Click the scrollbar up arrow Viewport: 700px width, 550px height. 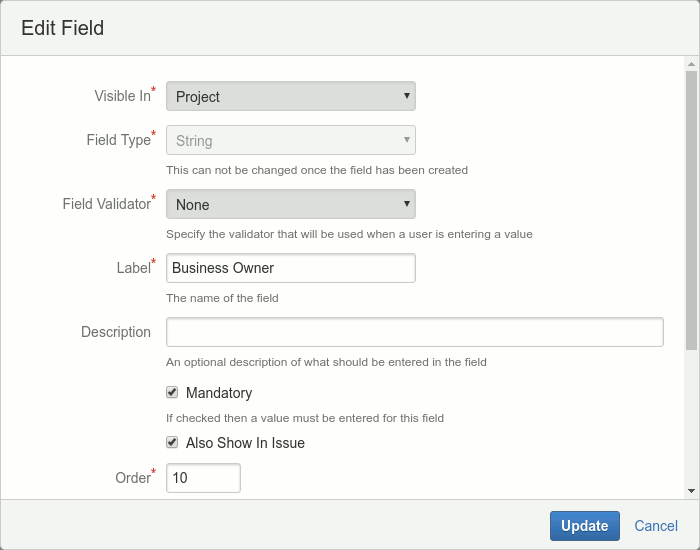pos(691,64)
